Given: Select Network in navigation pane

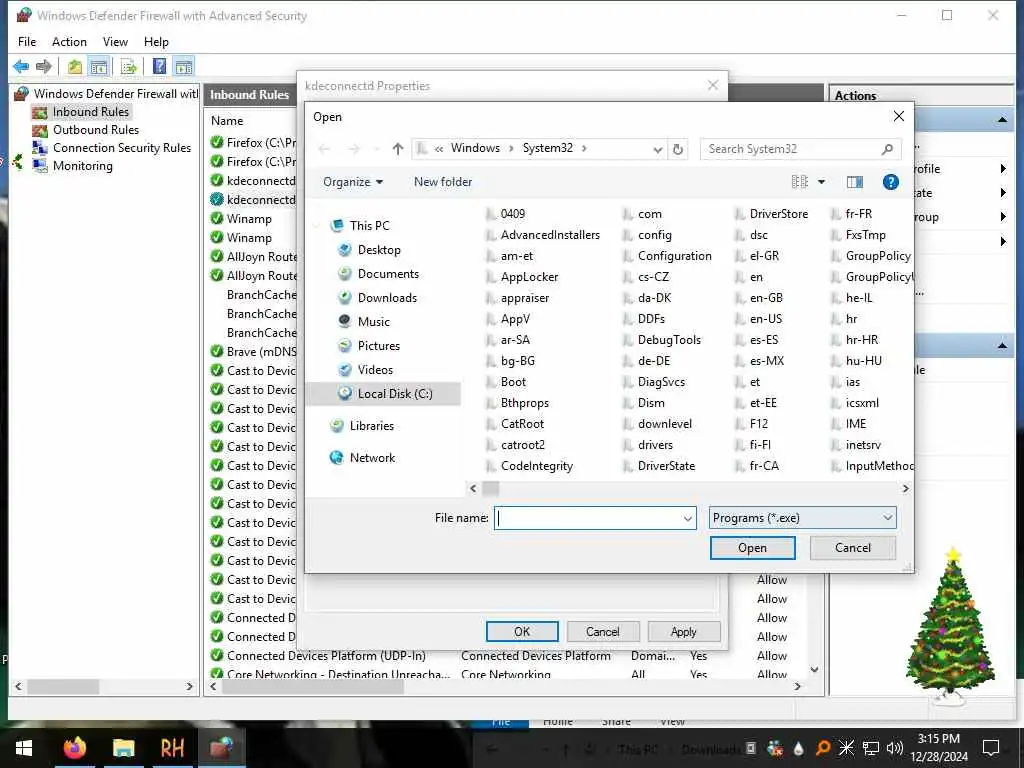Looking at the screenshot, I should [x=372, y=458].
